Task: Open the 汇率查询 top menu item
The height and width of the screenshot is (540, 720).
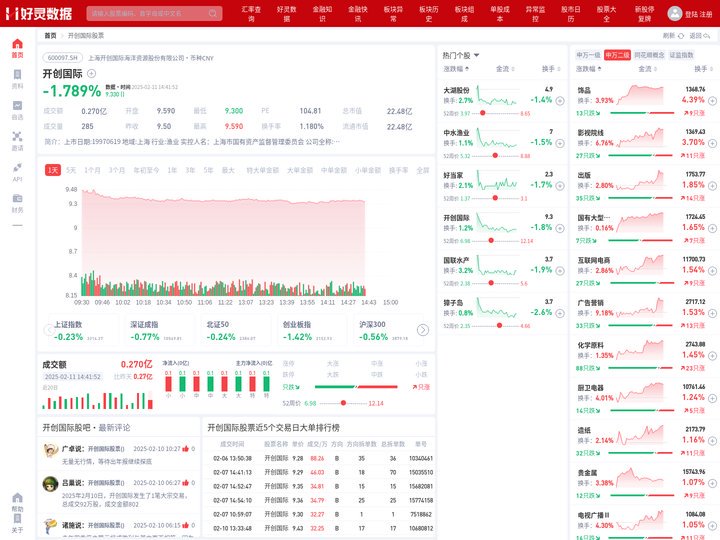Action: pos(251,14)
